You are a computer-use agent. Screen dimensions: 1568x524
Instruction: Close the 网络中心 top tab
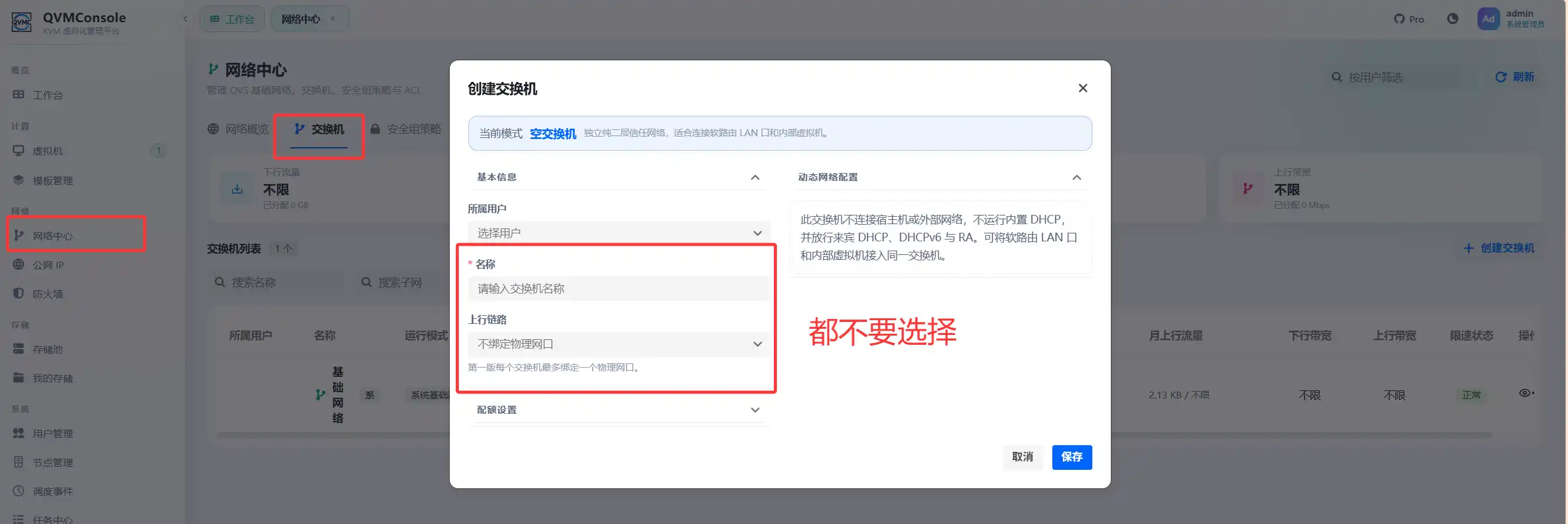coord(333,18)
